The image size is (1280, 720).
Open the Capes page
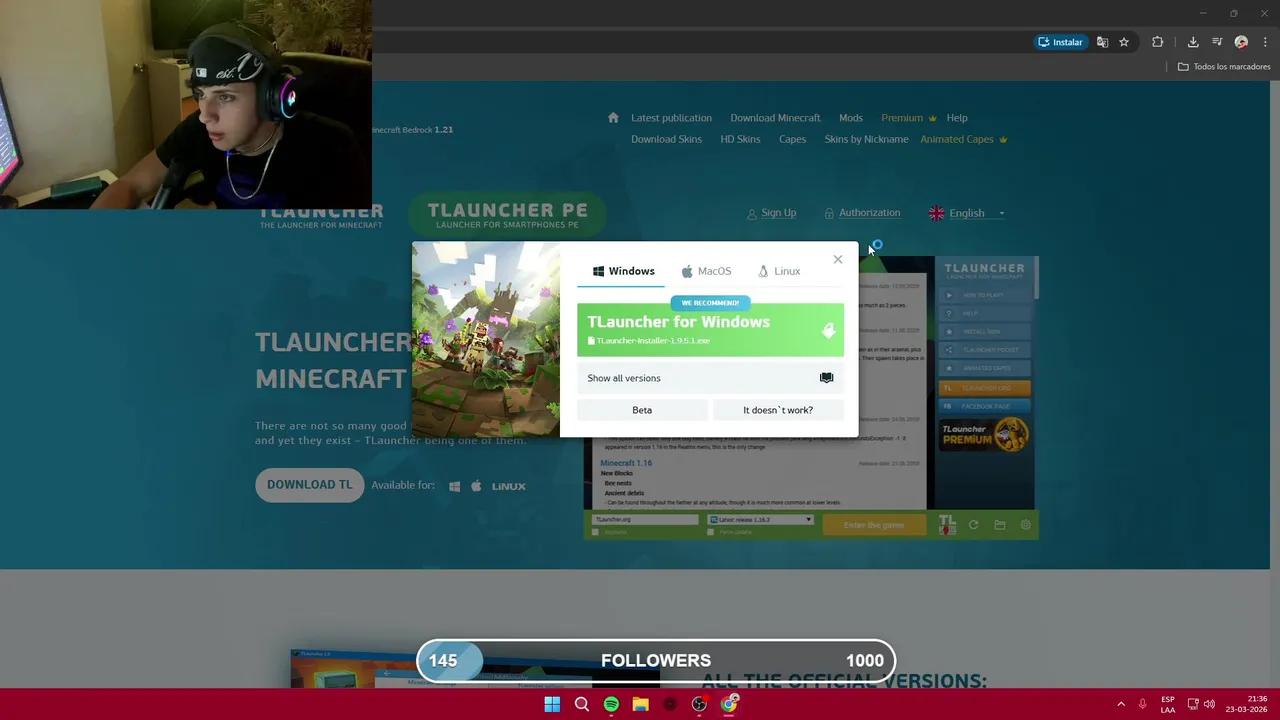pyautogui.click(x=792, y=139)
